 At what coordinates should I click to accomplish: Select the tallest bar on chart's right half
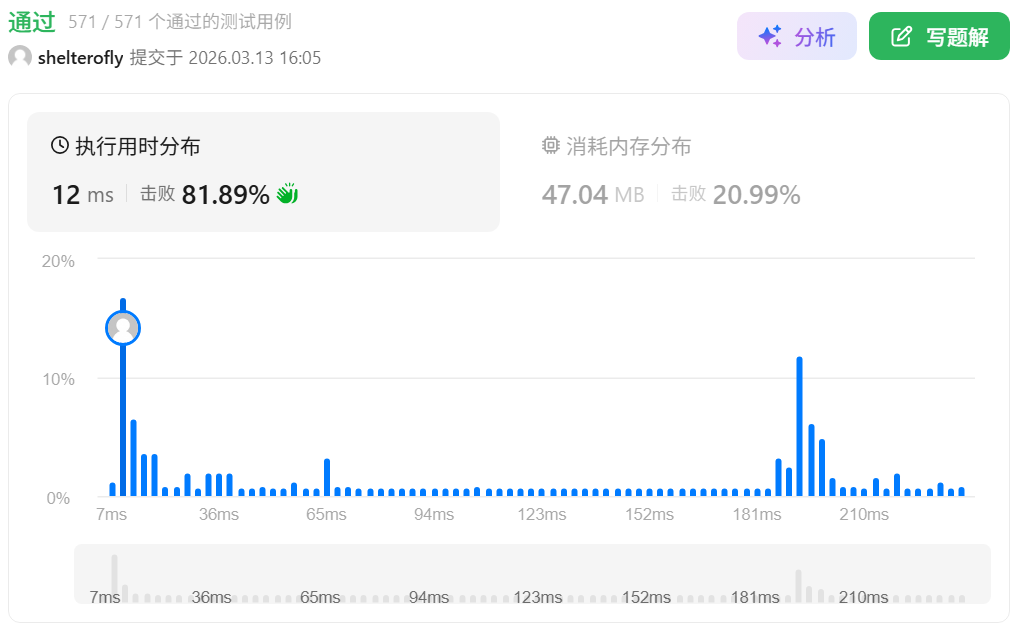click(x=799, y=425)
